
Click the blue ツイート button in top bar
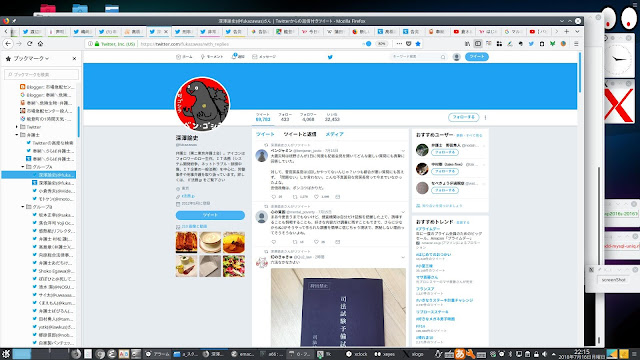[476, 57]
